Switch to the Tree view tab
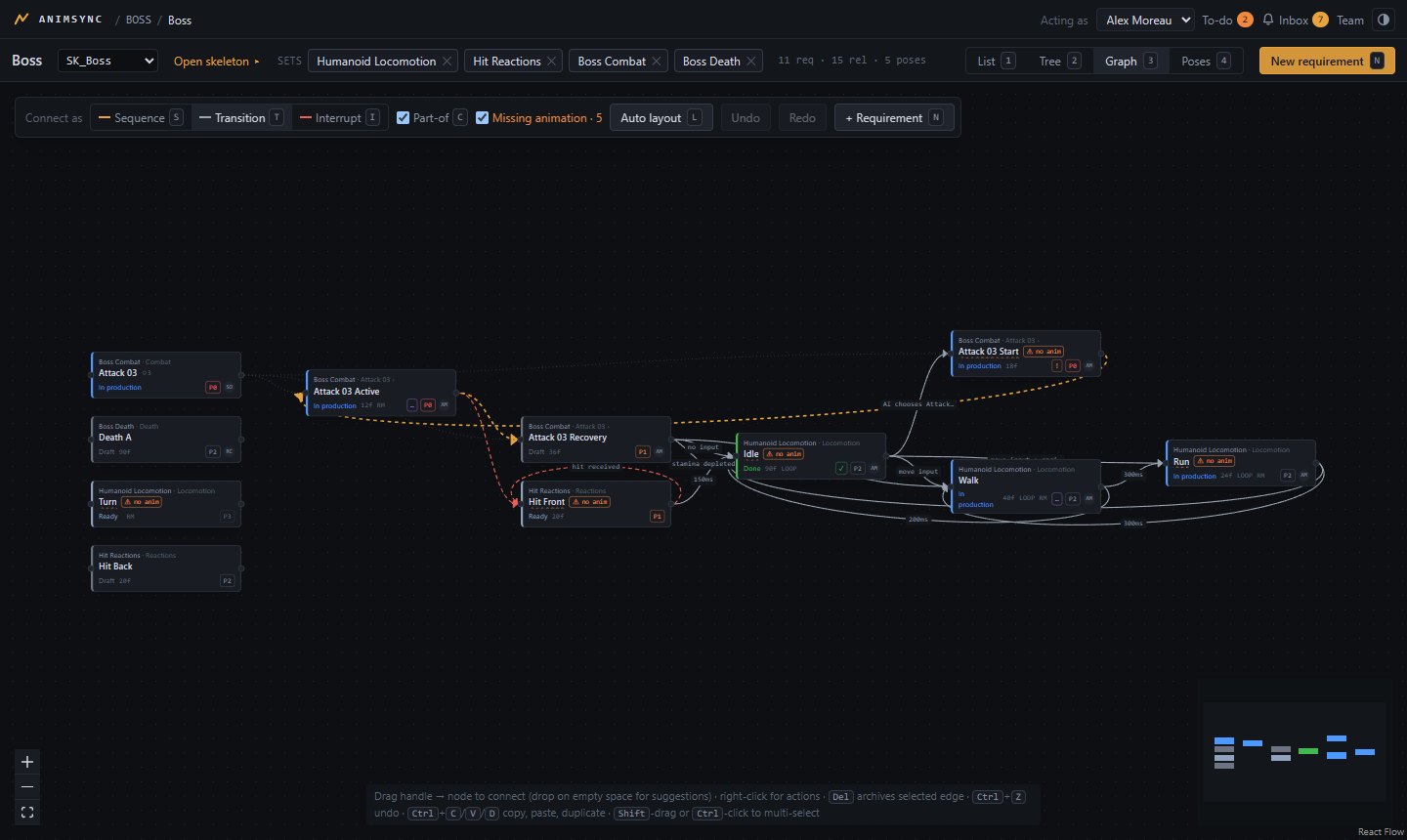This screenshot has width=1407, height=840. 1060,61
